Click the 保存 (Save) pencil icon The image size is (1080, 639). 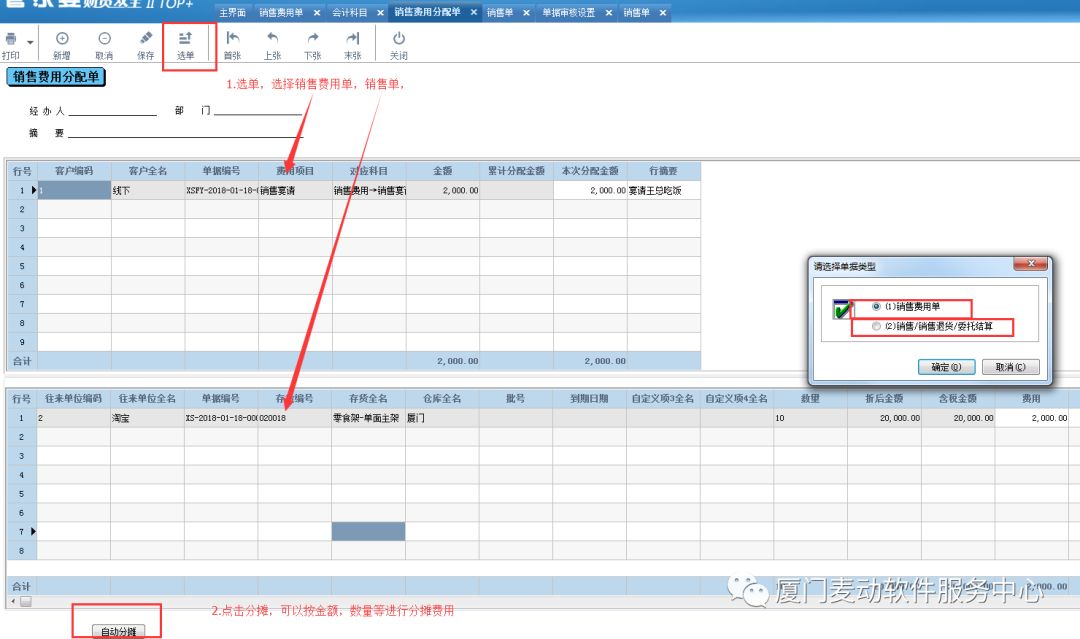[x=146, y=40]
